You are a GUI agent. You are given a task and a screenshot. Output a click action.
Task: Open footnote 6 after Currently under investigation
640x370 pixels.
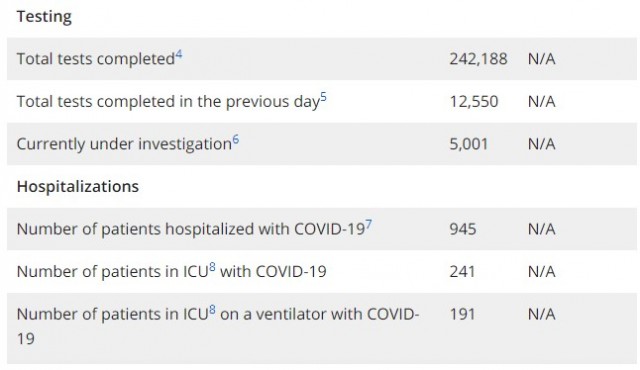click(236, 140)
